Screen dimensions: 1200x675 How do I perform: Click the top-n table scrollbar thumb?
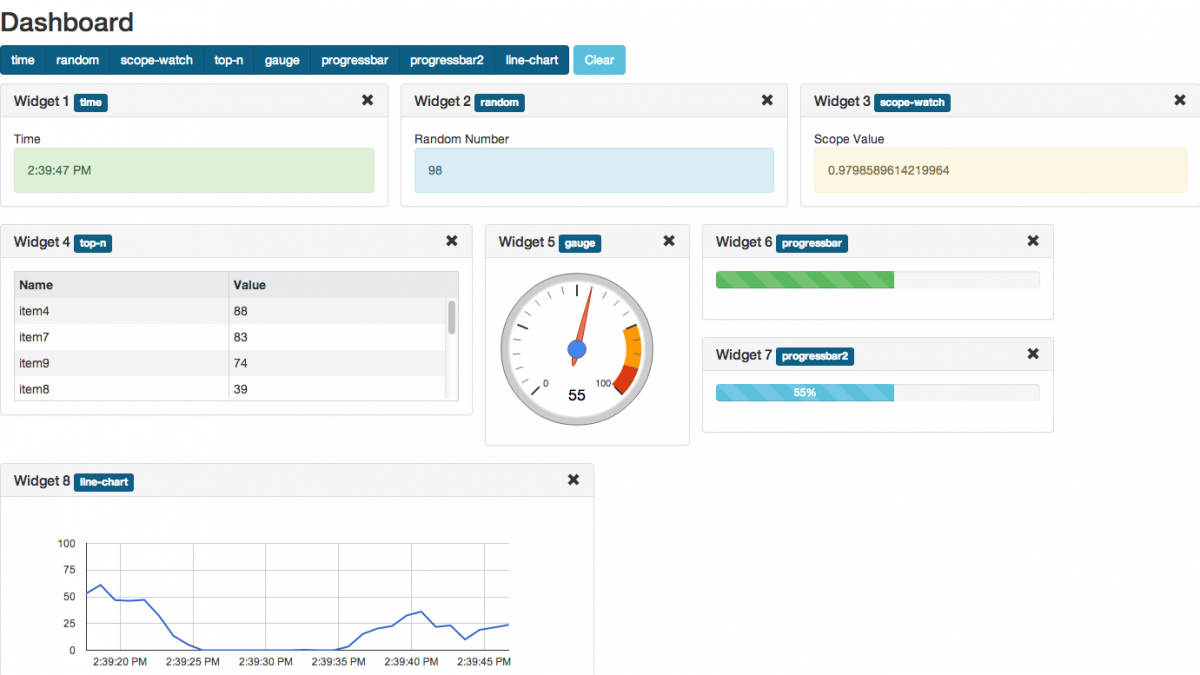[x=452, y=317]
